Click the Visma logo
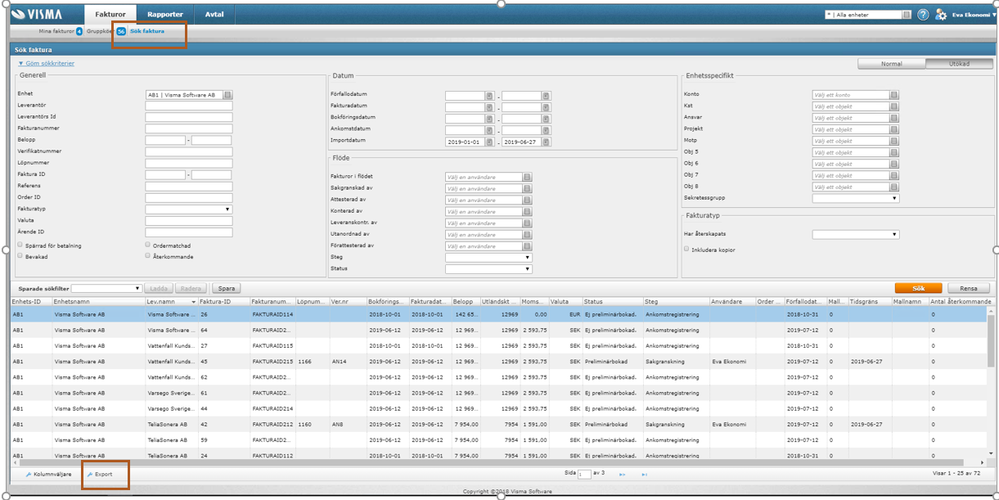999x500 pixels. tap(39, 13)
